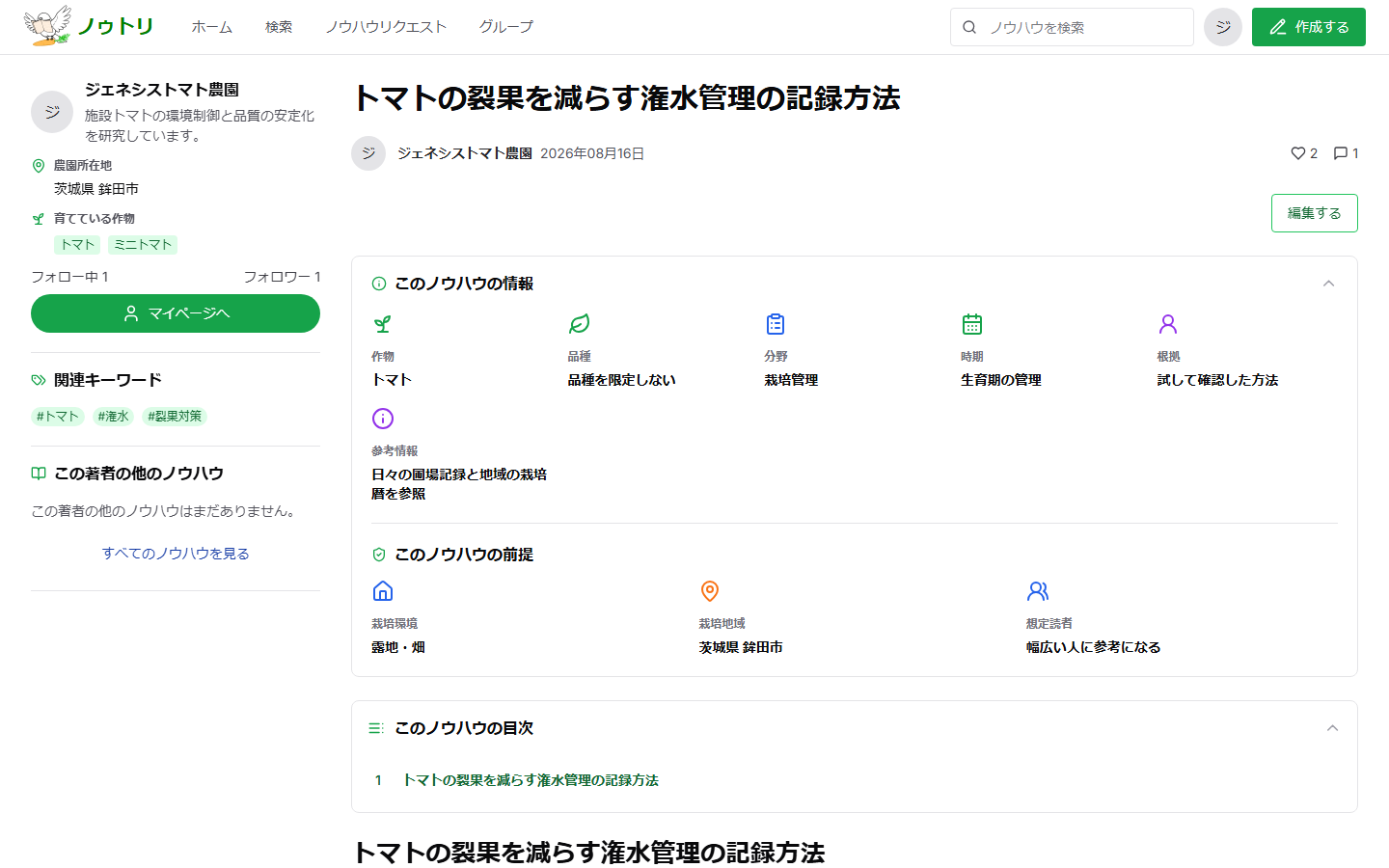Click the value 試して確認した方法

click(1217, 380)
